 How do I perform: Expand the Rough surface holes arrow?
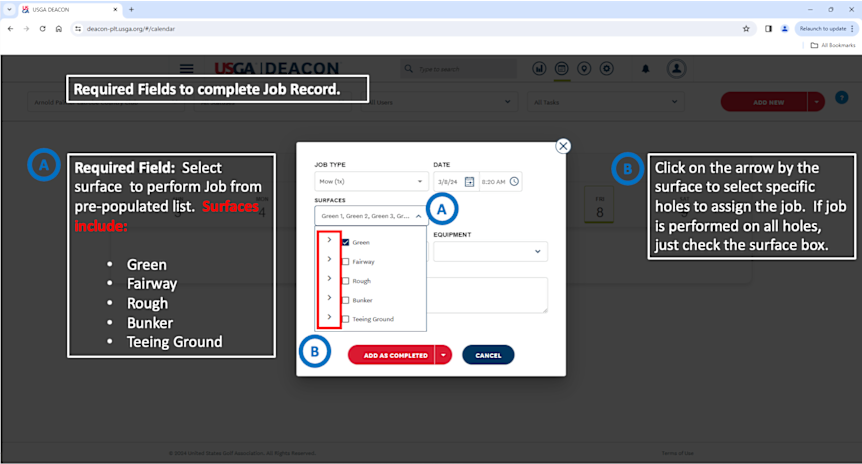point(329,278)
